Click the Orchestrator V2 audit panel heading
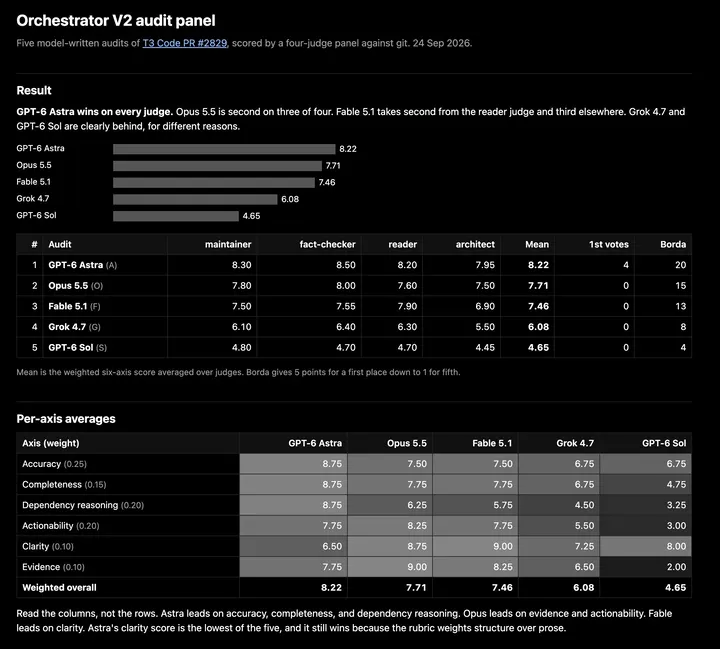 pyautogui.click(x=116, y=21)
